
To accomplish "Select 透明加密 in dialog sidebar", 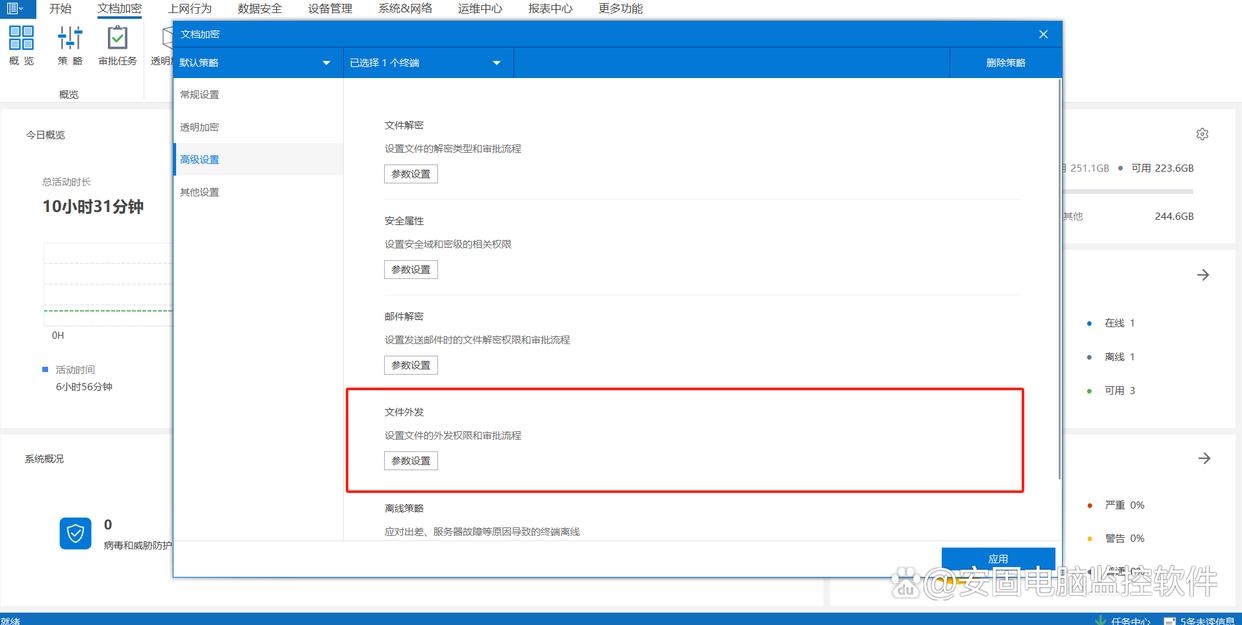I will pyautogui.click(x=258, y=127).
